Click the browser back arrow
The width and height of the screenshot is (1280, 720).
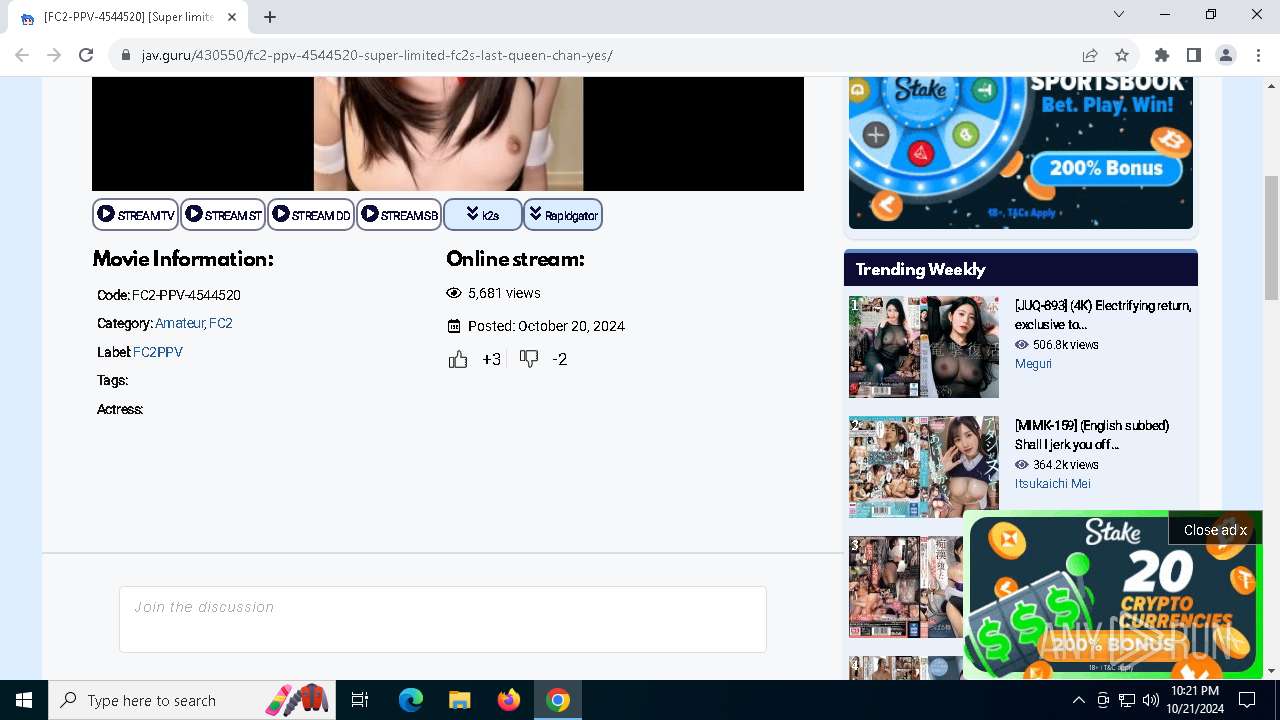pyautogui.click(x=22, y=55)
